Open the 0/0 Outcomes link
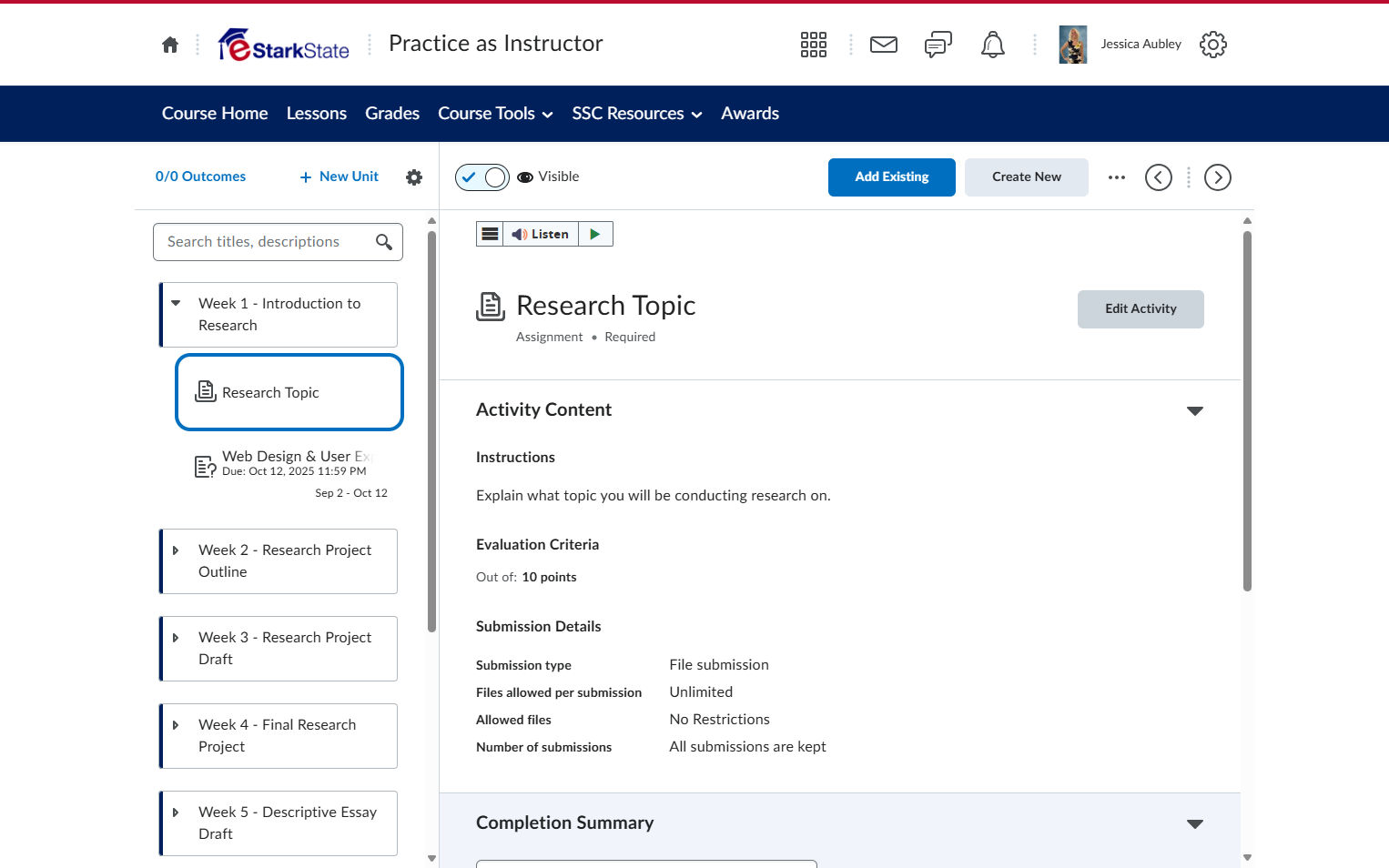Screen dimensions: 1389x868 coord(200,177)
